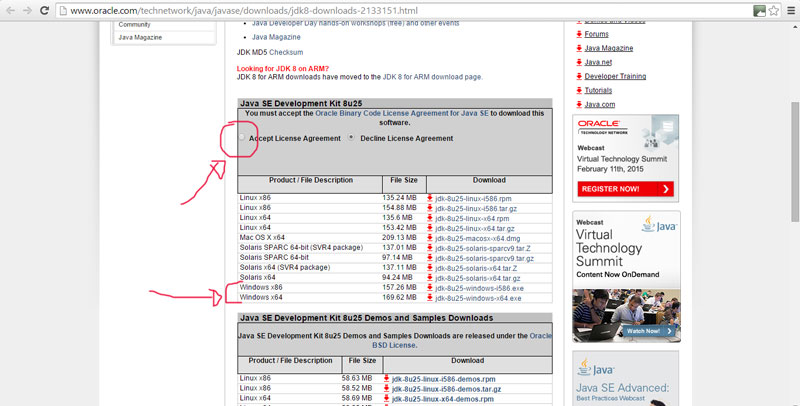Viewport: 800px width, 406px height.
Task: Open Tutorials link in right sidebar
Action: coord(598,90)
